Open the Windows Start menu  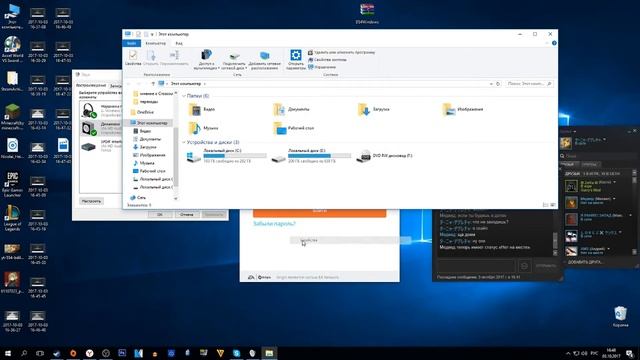click(8, 353)
